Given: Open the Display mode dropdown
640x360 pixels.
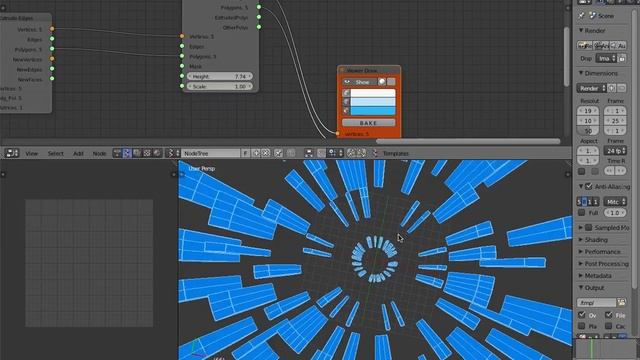Looking at the screenshot, I should pos(606,58).
